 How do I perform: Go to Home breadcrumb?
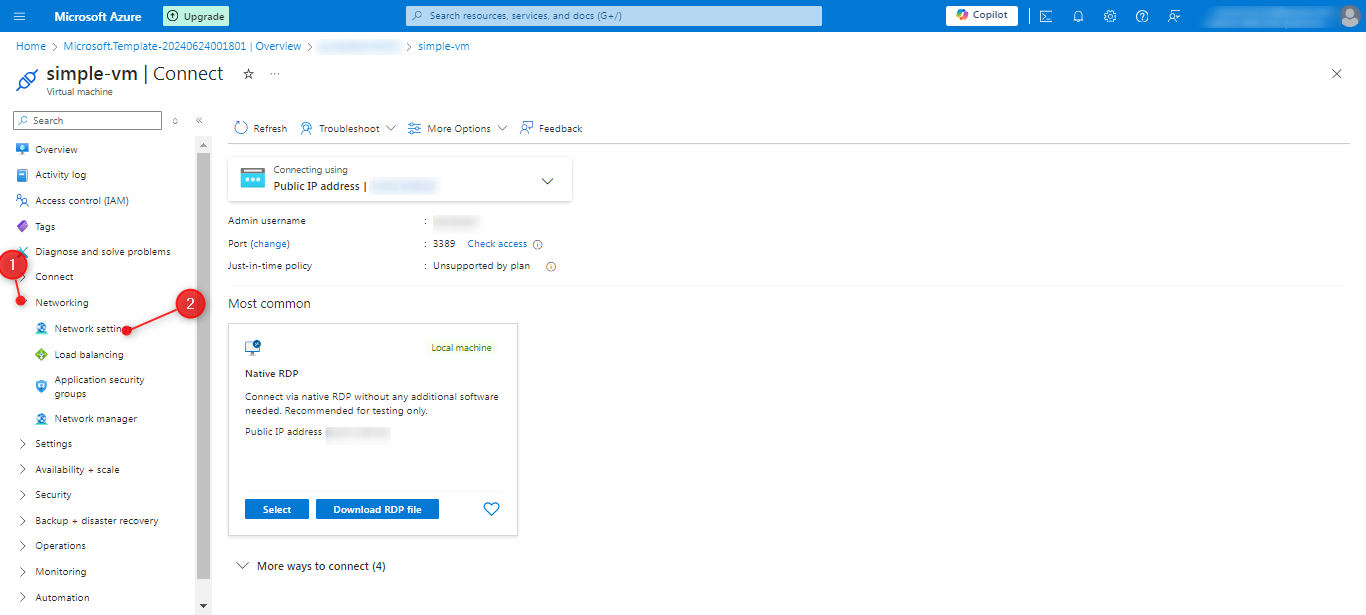pyautogui.click(x=31, y=46)
